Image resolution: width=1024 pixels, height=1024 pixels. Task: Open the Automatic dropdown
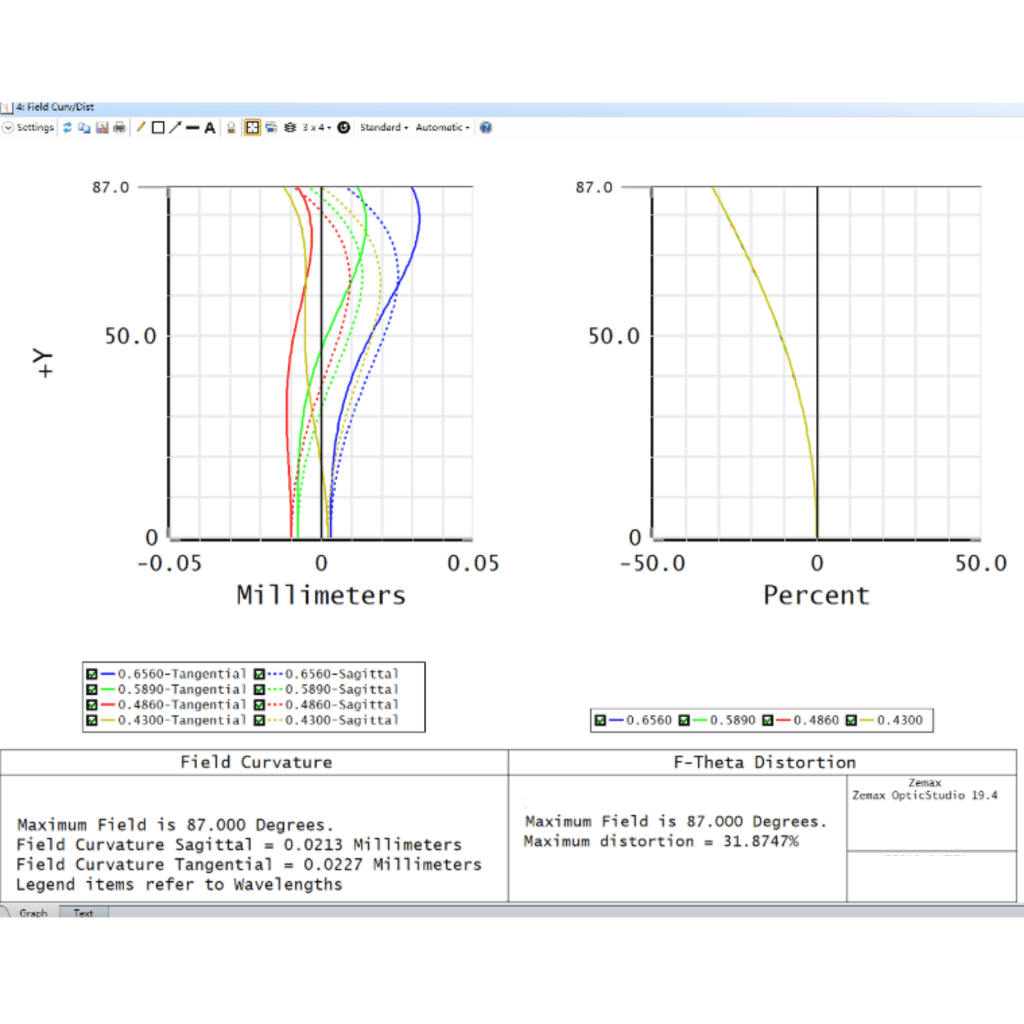coord(442,128)
